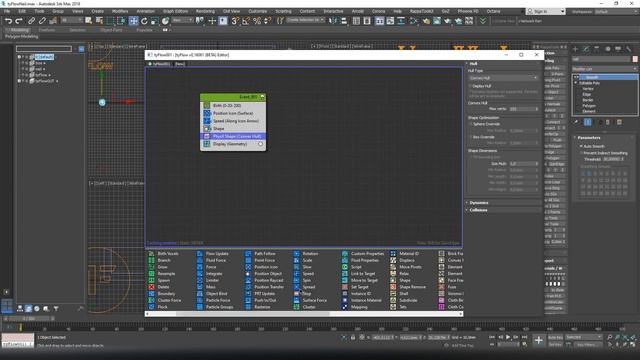
Task: Enable the Box Override checkbox
Action: pos(470,137)
